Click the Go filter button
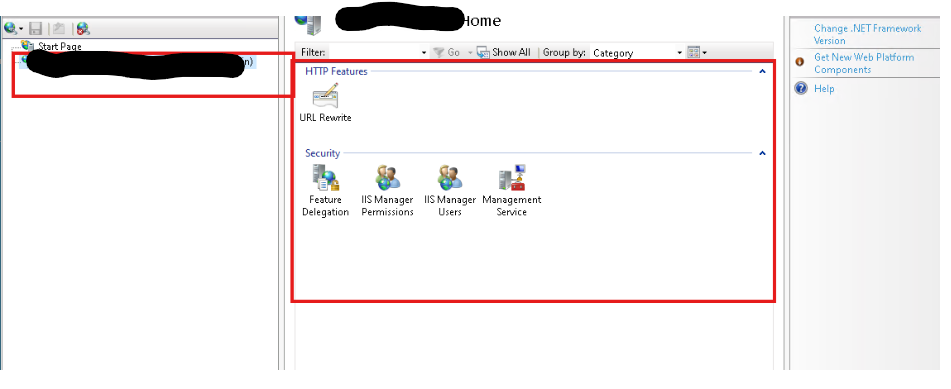The width and height of the screenshot is (951, 389). tap(447, 53)
